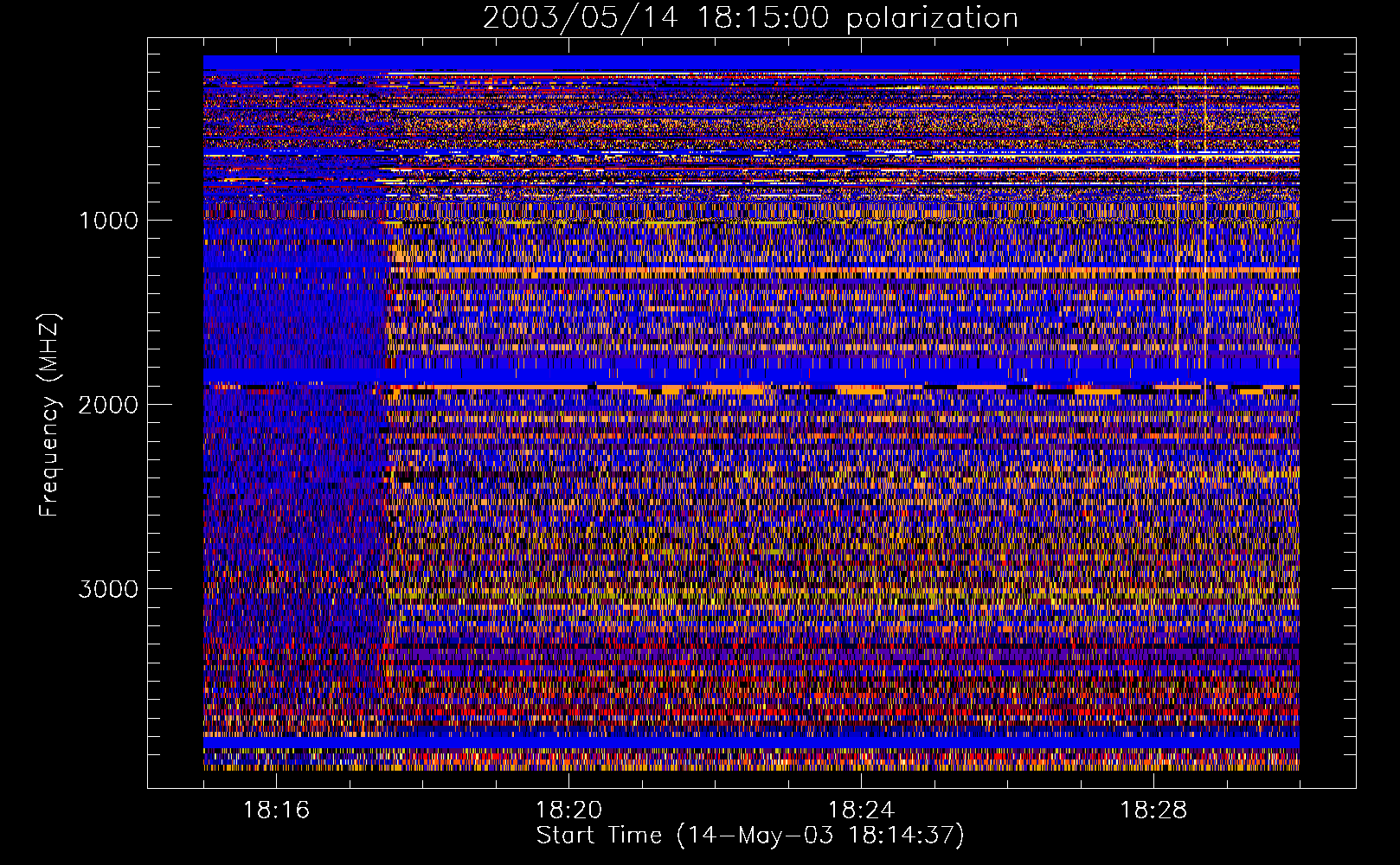Click the plot title '2003/05/14 18:15:00 polarization'

tap(750, 17)
